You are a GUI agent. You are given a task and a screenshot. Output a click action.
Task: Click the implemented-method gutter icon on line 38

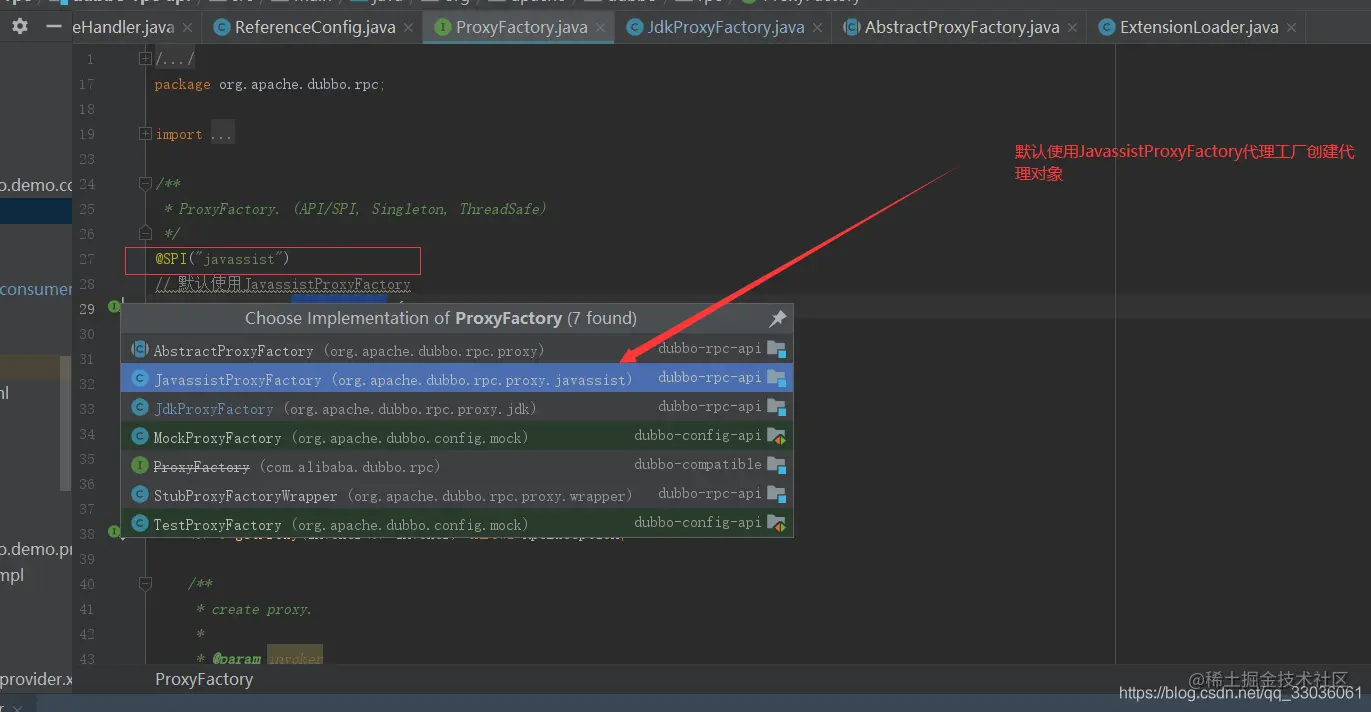coord(114,530)
